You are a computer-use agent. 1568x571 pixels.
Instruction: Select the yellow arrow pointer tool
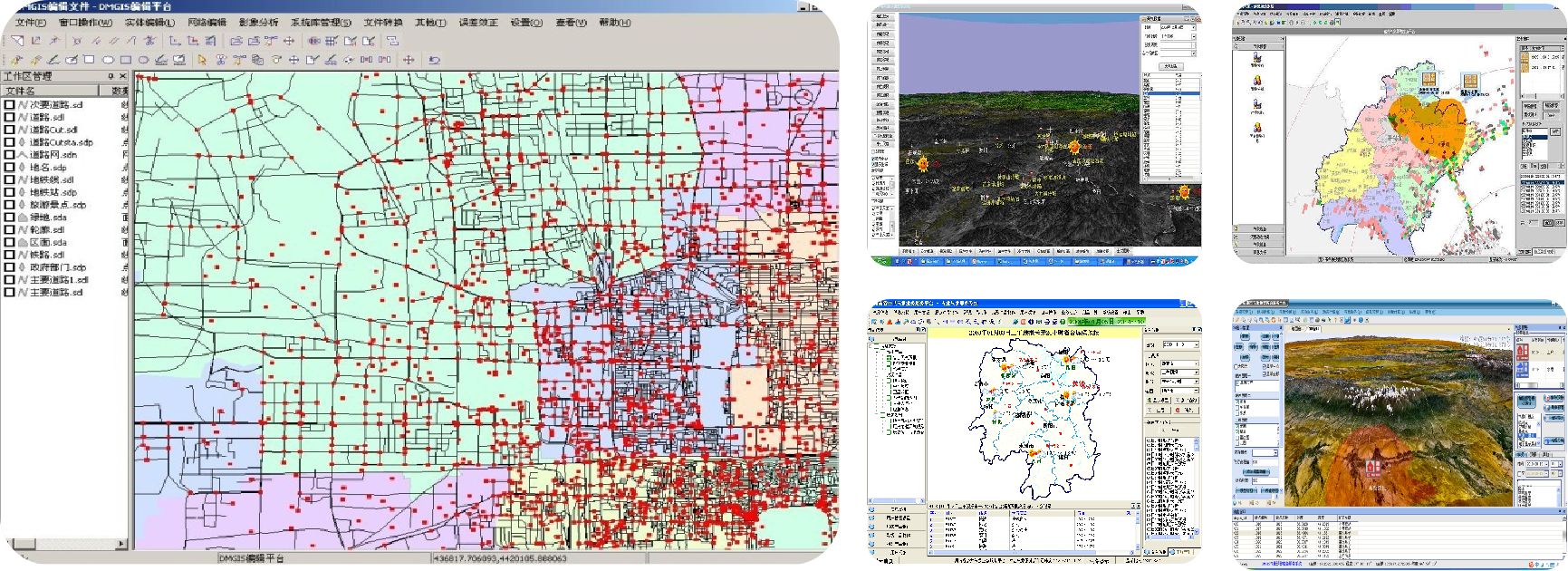coord(202,60)
